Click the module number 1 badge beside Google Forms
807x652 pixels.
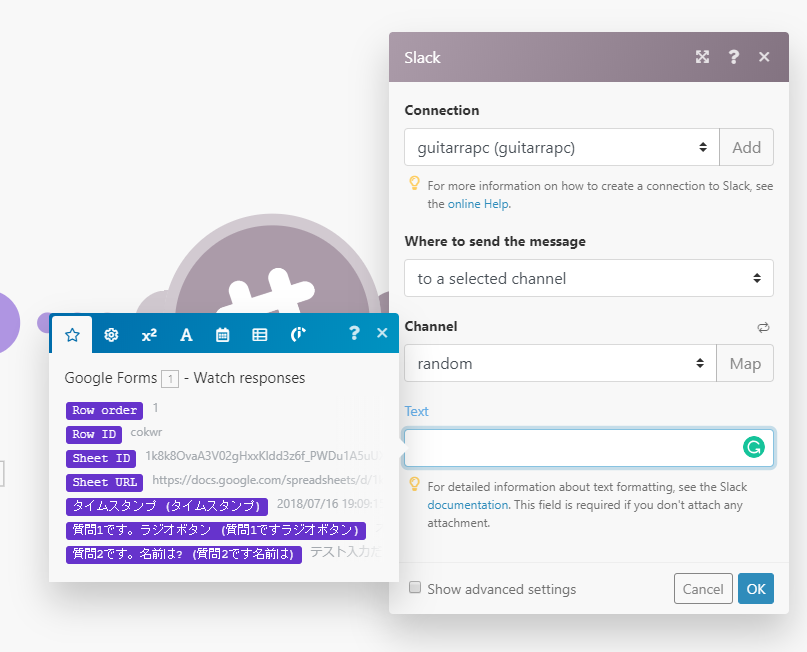pyautogui.click(x=170, y=379)
